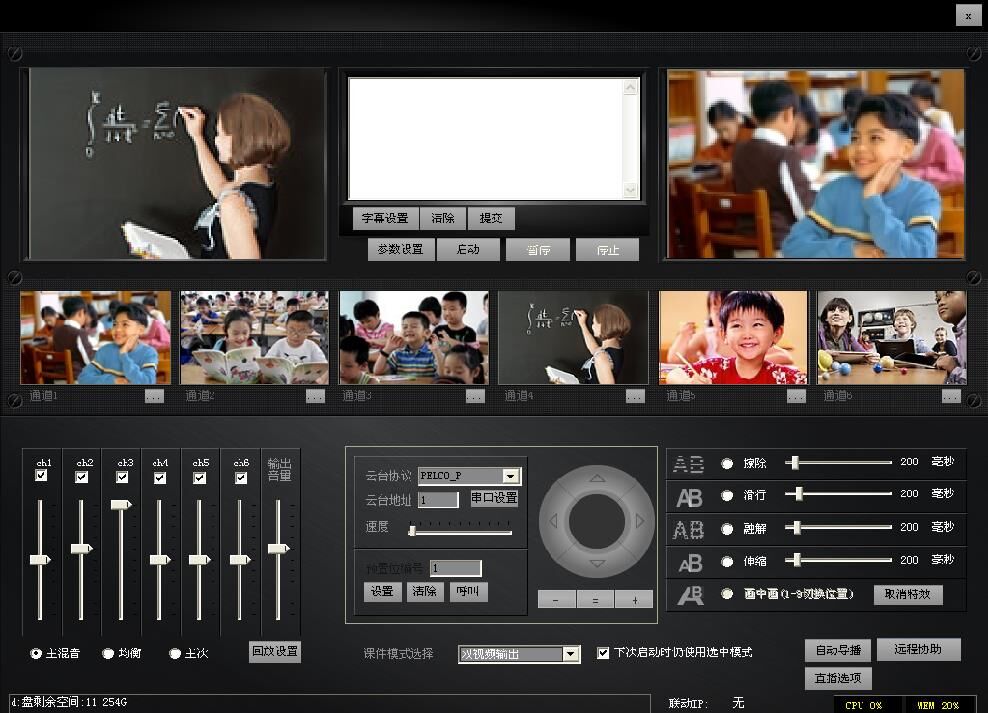This screenshot has height=713, width=988.
Task: Click the zoom-out minus button under the PTZ pad
Action: tap(557, 599)
